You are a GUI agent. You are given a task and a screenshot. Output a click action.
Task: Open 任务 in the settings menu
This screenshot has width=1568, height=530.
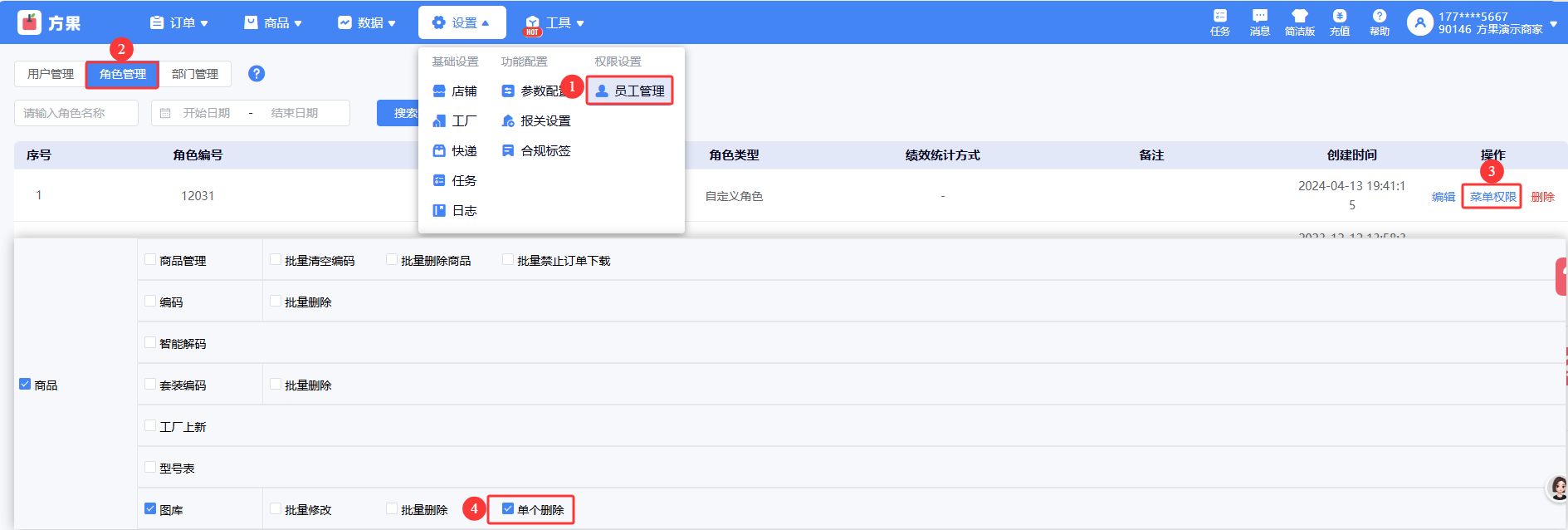[455, 180]
